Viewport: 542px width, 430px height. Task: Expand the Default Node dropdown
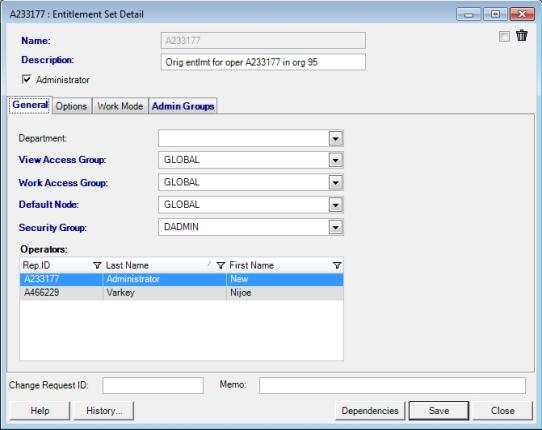click(335, 205)
